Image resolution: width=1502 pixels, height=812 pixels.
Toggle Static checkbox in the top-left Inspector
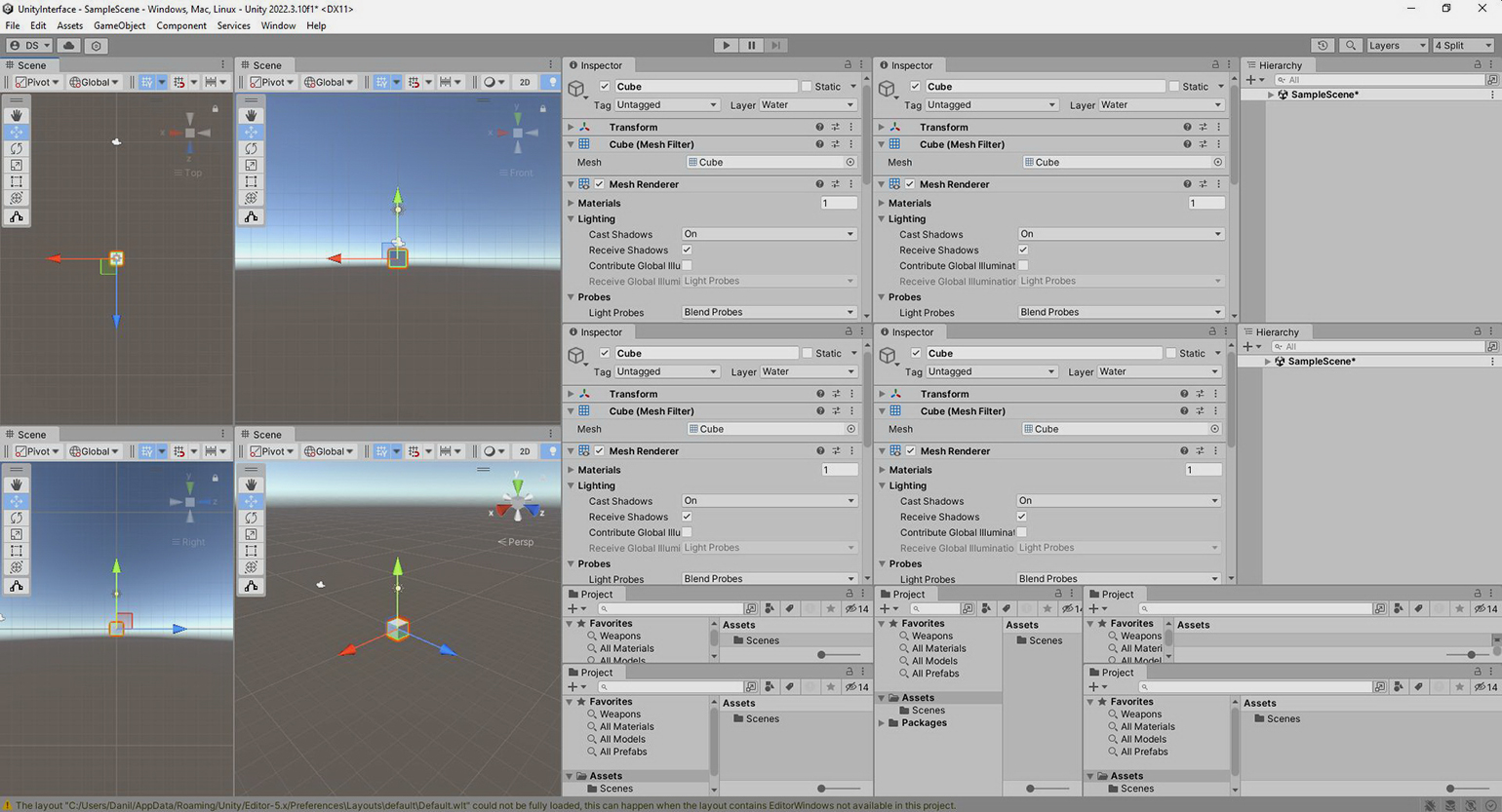coord(807,86)
